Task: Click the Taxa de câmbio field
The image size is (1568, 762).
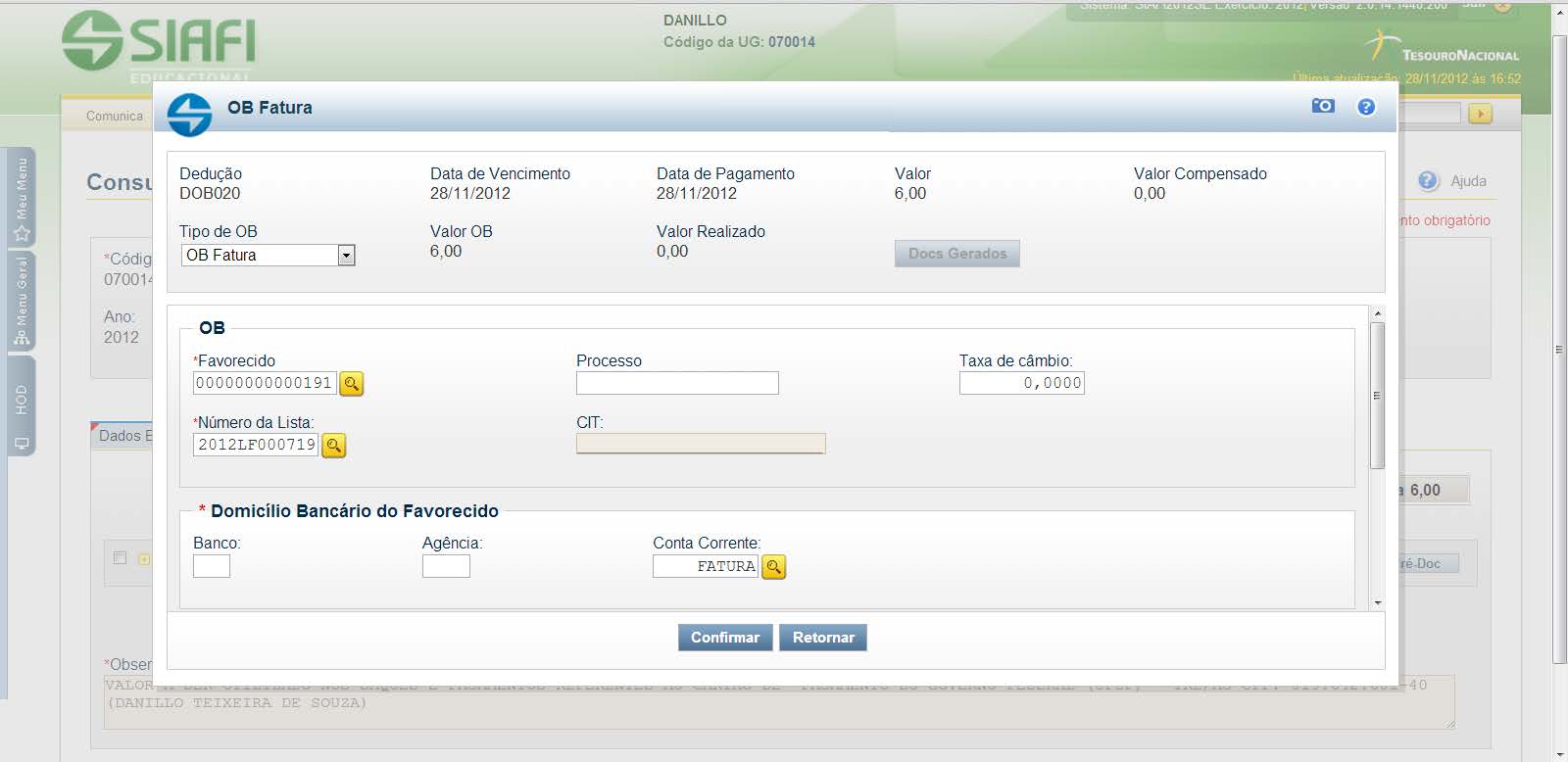Action: (x=1022, y=383)
